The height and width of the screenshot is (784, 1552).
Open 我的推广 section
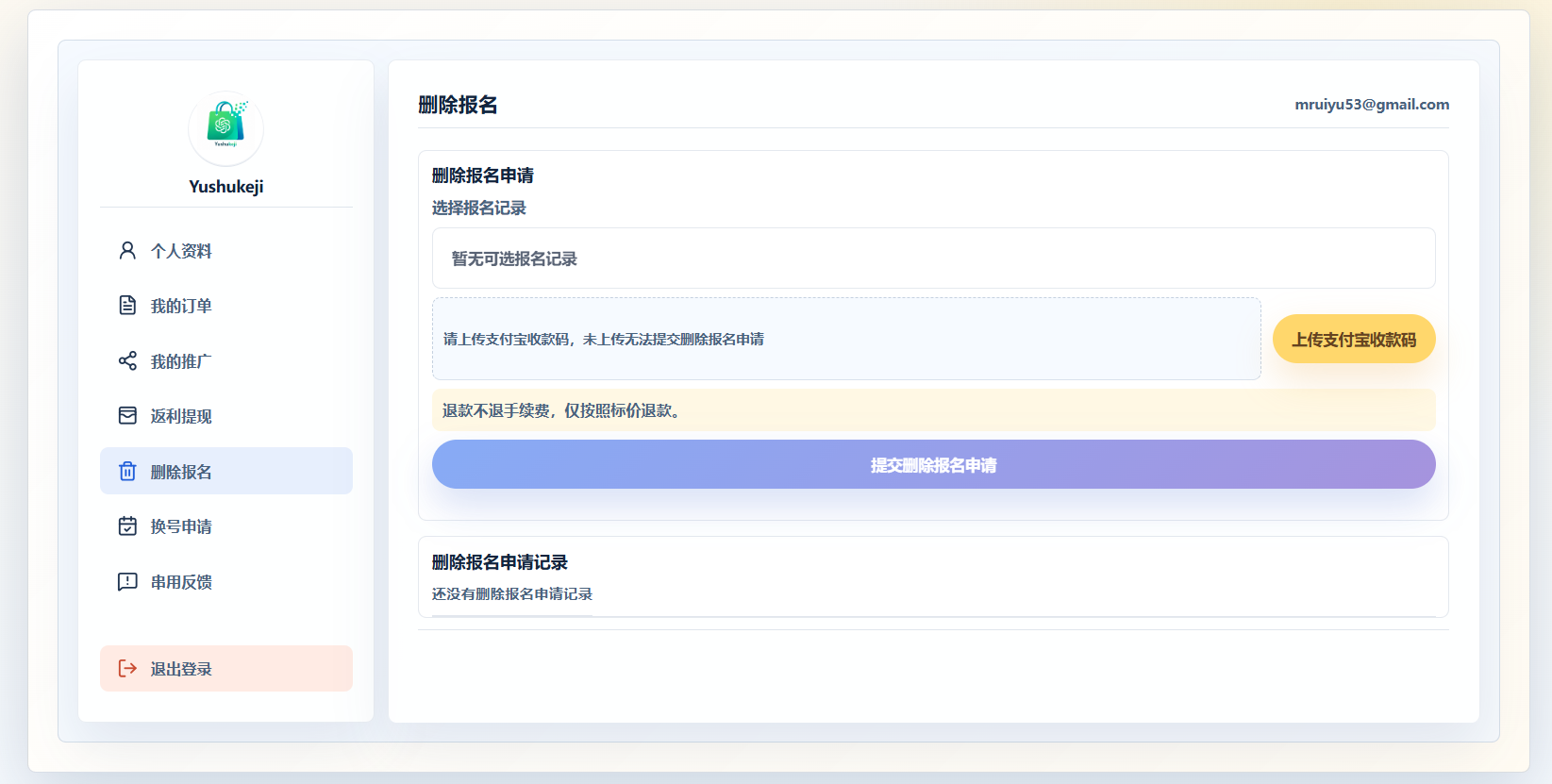click(x=226, y=361)
